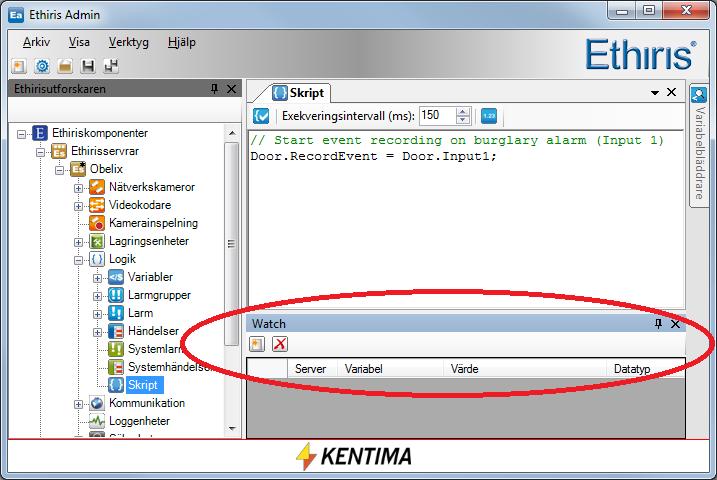The width and height of the screenshot is (717, 480).
Task: Expand the Händelser node
Action: pos(97,332)
